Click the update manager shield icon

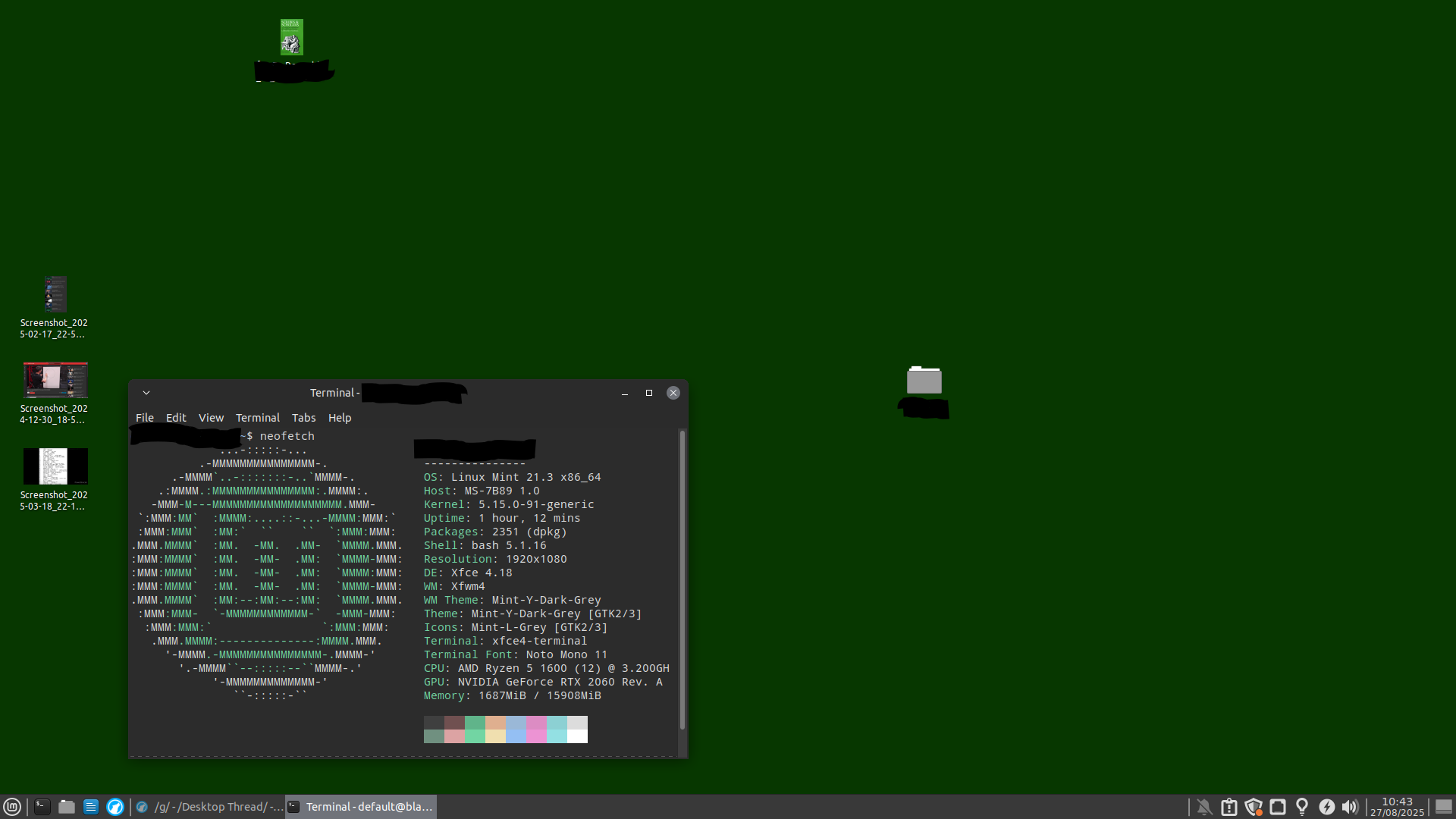[1254, 807]
